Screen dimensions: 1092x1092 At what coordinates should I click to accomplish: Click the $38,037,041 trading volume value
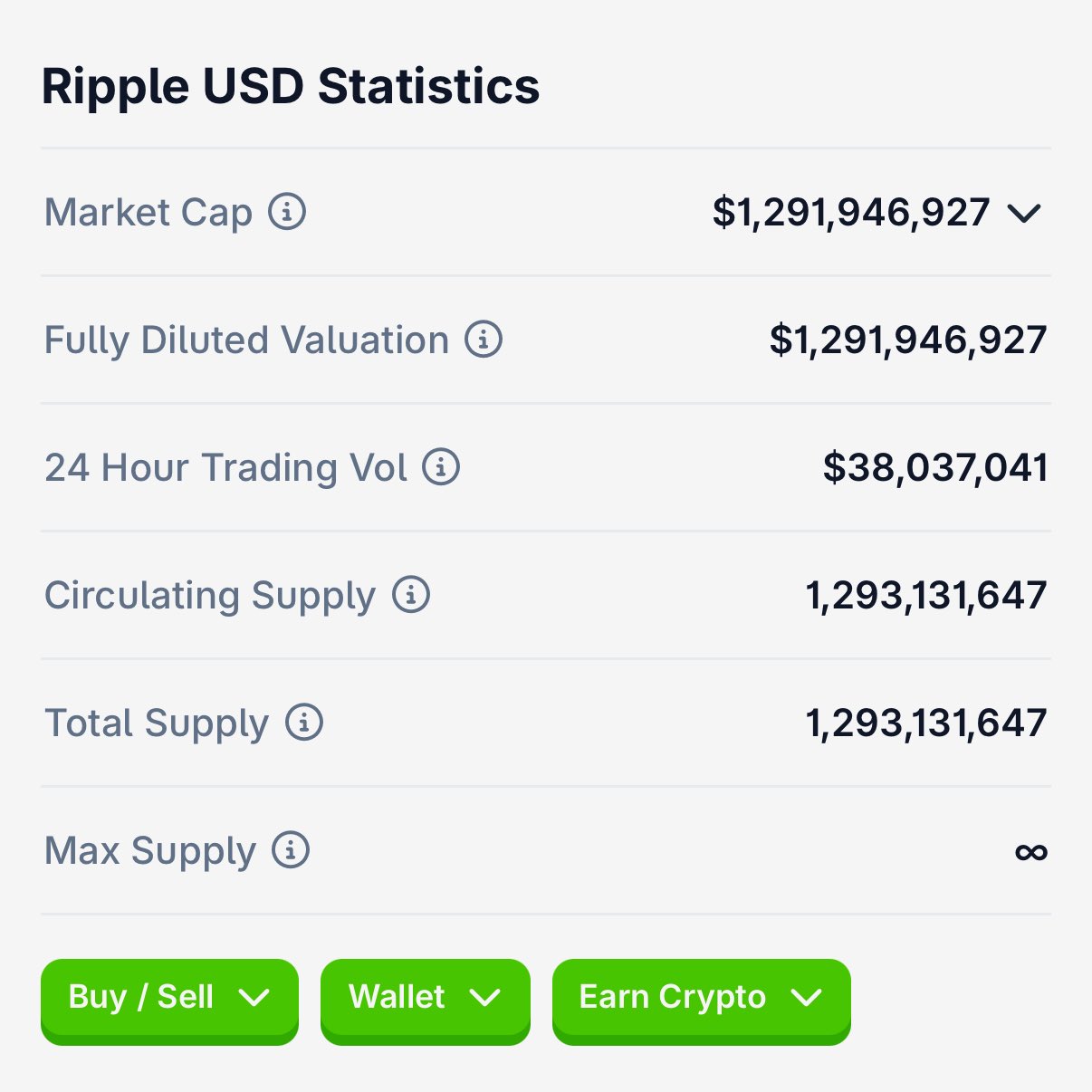(934, 468)
